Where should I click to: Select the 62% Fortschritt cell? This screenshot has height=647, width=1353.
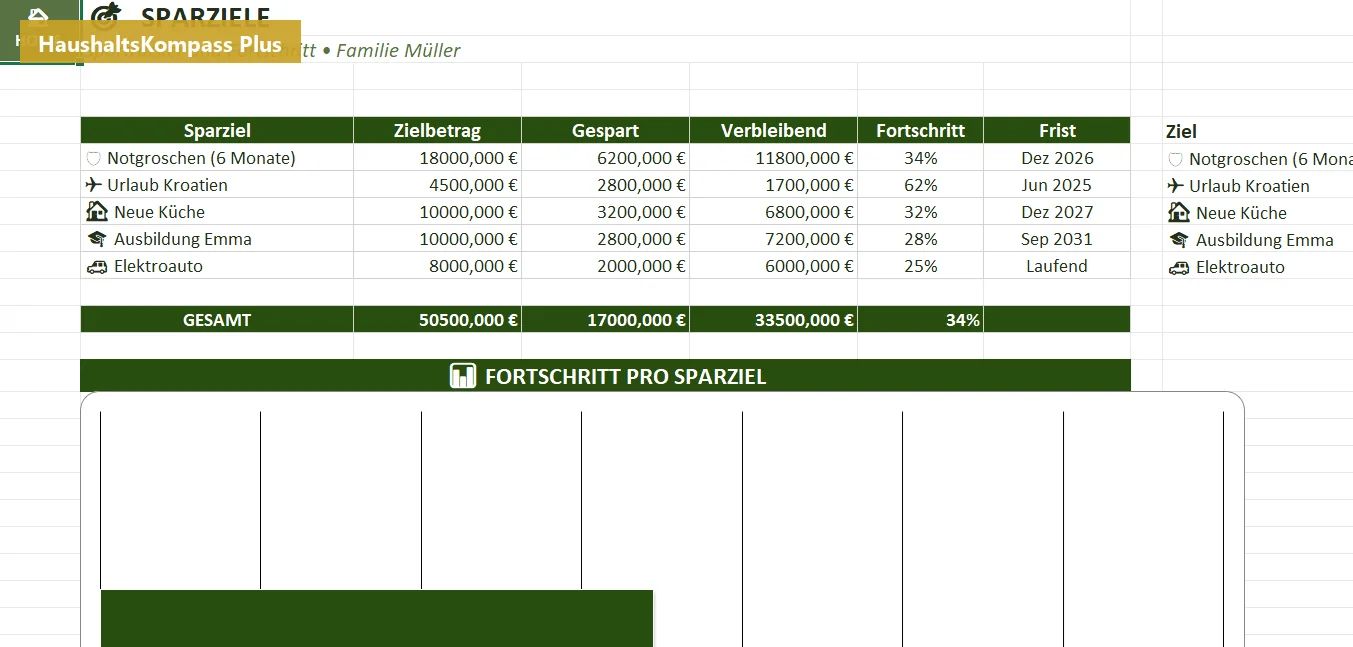[920, 185]
